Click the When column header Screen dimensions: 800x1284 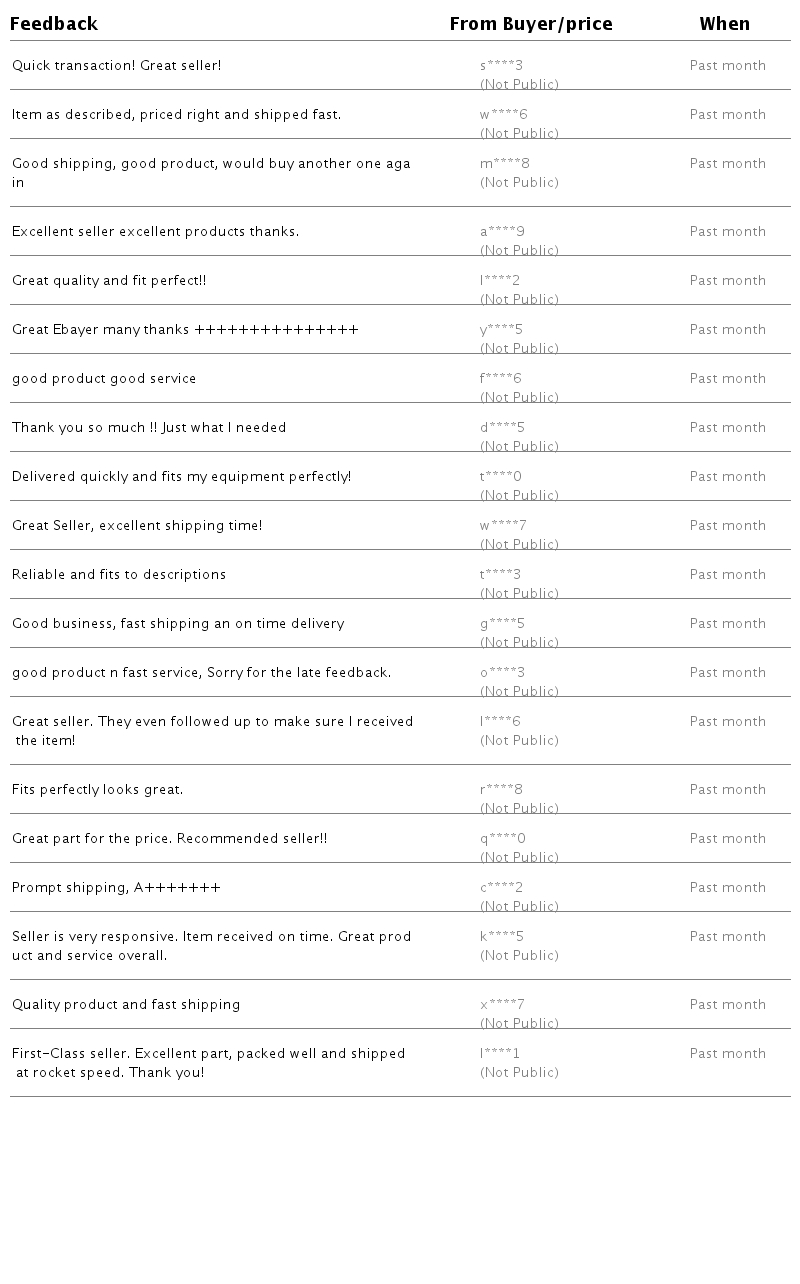[x=724, y=24]
